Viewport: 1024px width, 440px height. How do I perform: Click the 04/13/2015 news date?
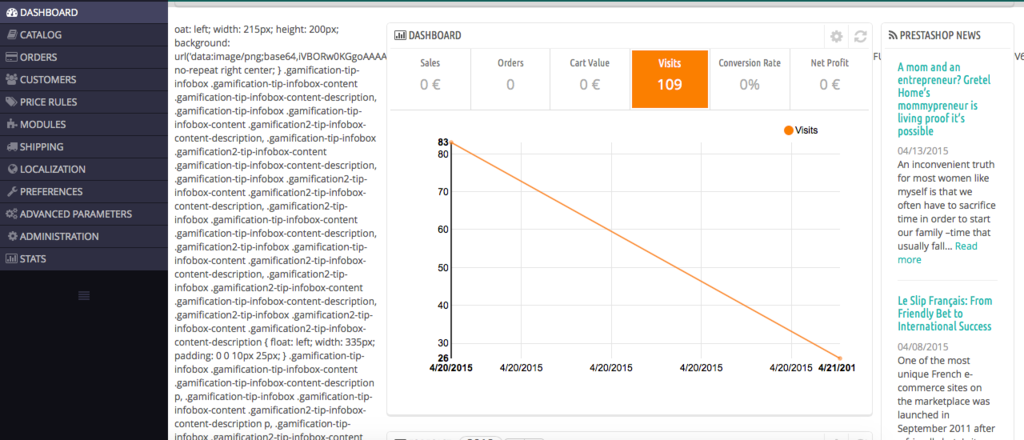pyautogui.click(x=921, y=151)
